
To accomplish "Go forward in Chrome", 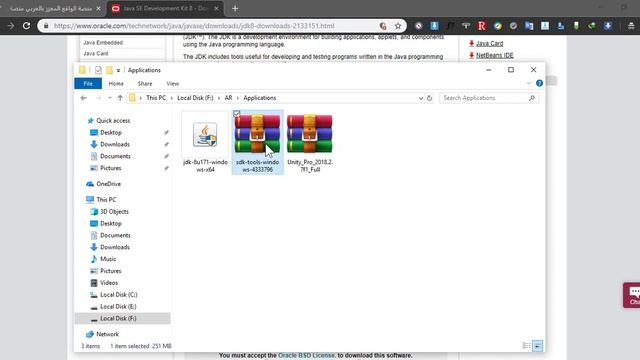I will point(11,26).
